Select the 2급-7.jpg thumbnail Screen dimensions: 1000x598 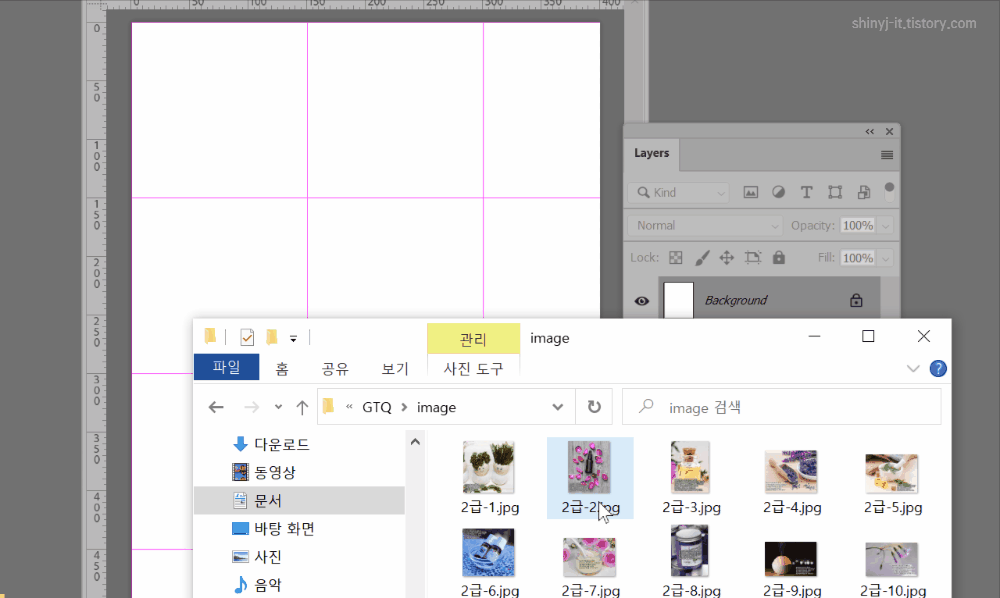(x=589, y=557)
